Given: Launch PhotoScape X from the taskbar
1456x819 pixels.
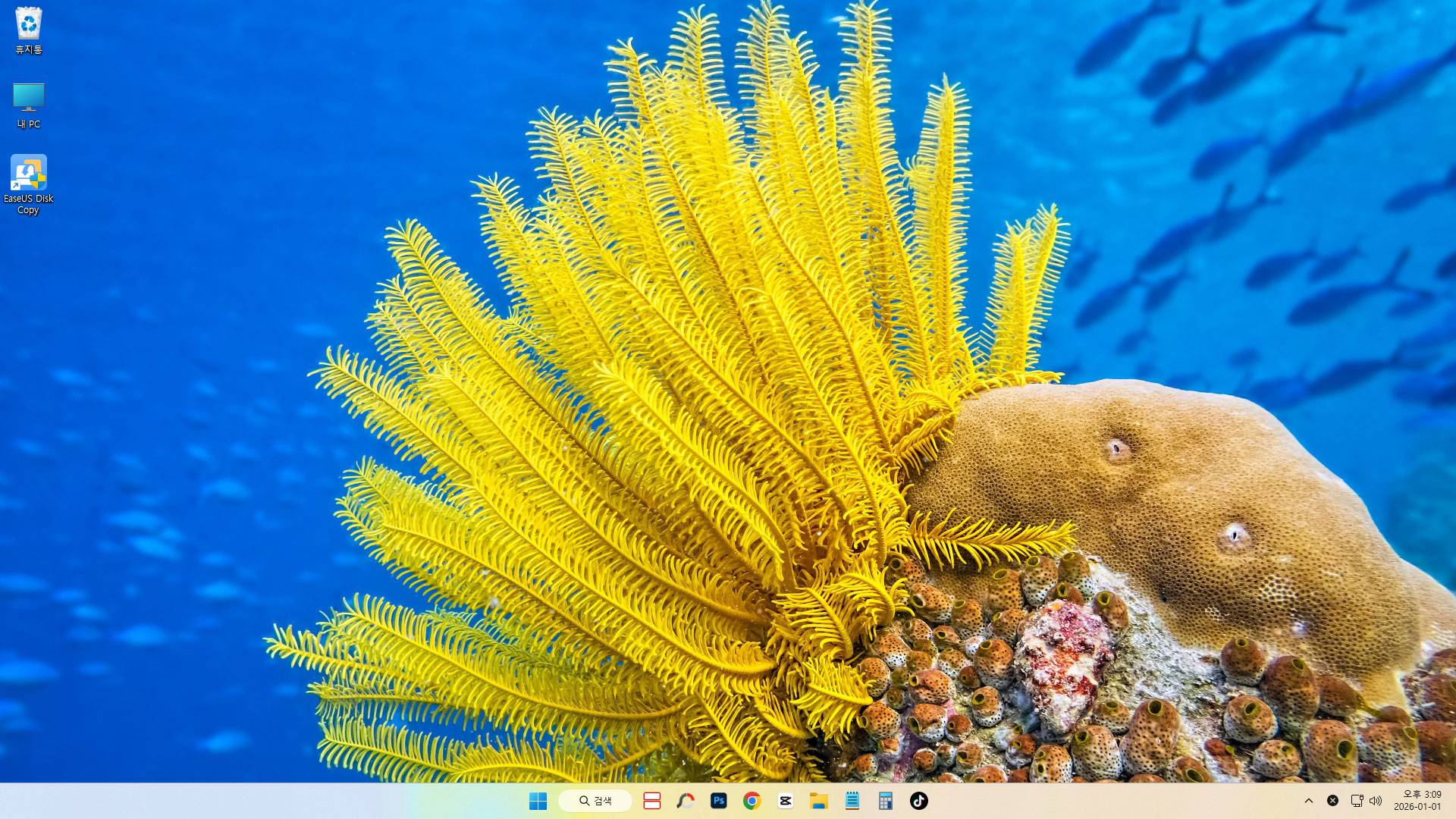Looking at the screenshot, I should (686, 801).
